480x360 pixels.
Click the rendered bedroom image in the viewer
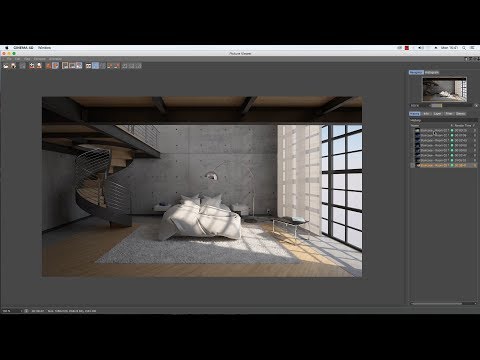coord(202,187)
